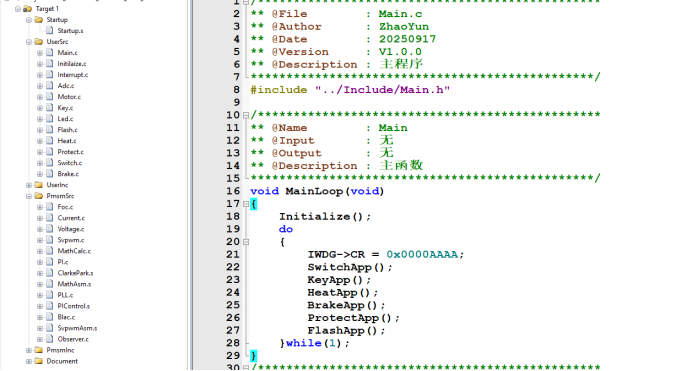
Task: Click the PmsmInc folder icon
Action: point(38,350)
